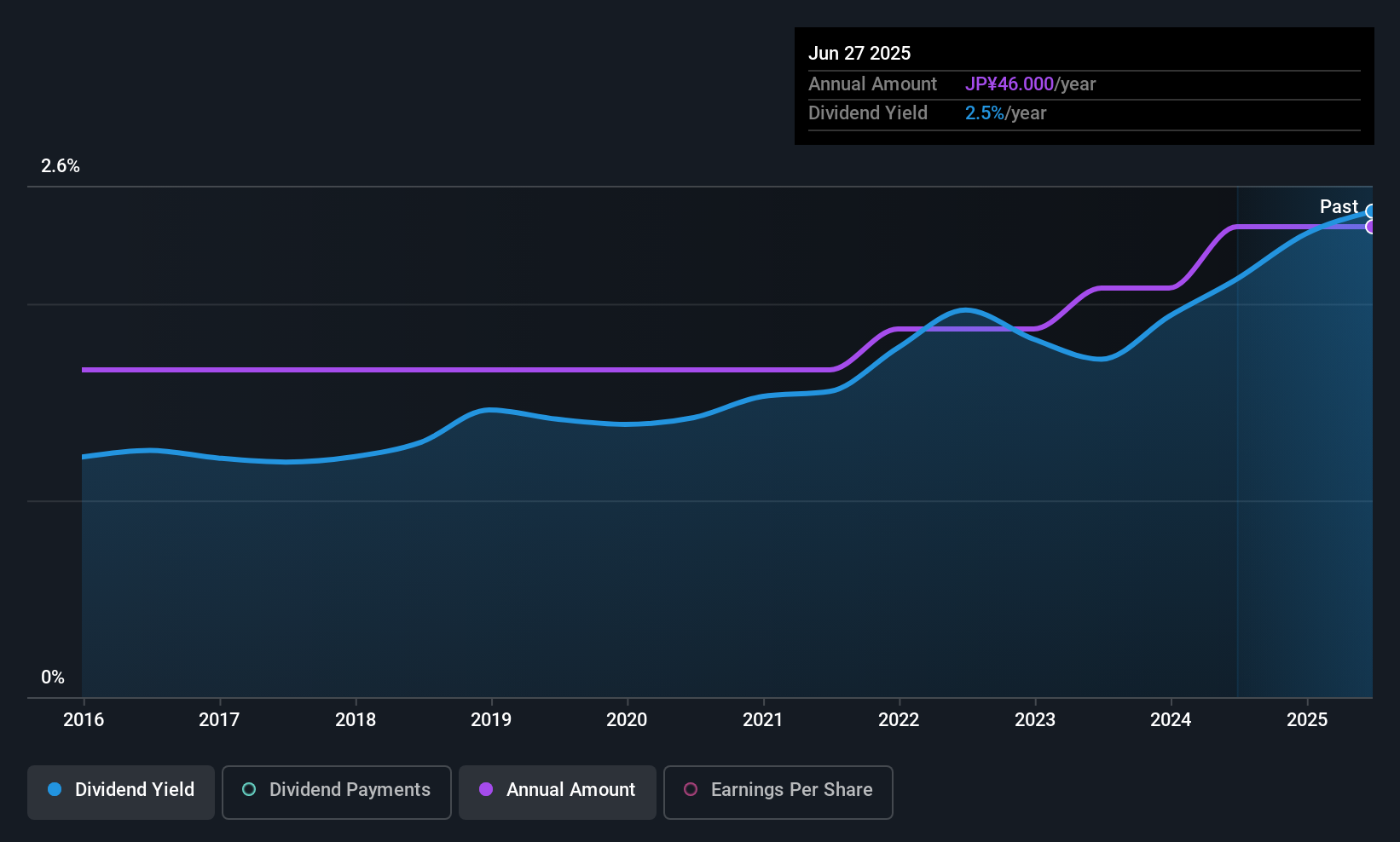Click the blue end marker of the yield line

(1371, 211)
